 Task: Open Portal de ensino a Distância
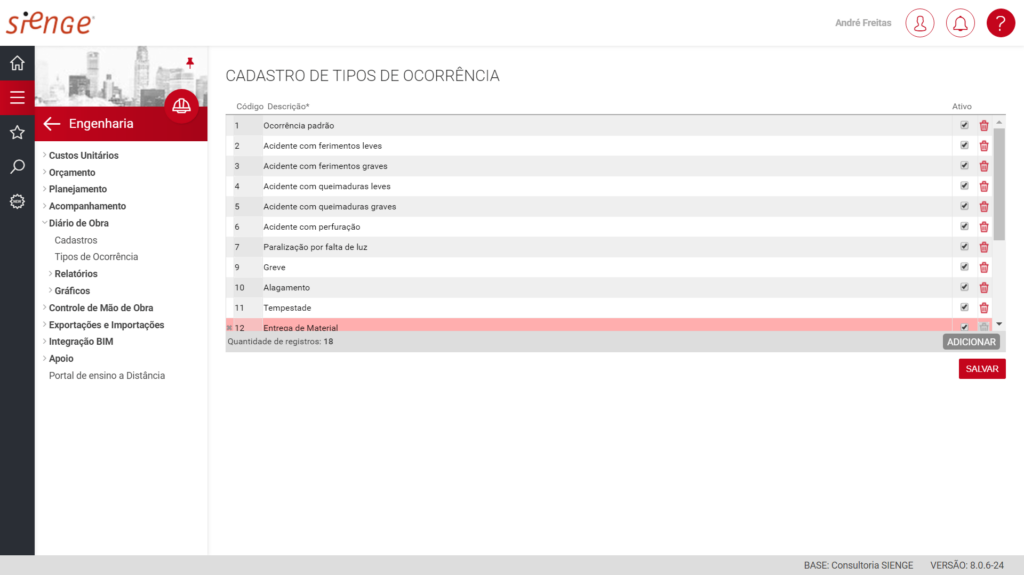[107, 376]
